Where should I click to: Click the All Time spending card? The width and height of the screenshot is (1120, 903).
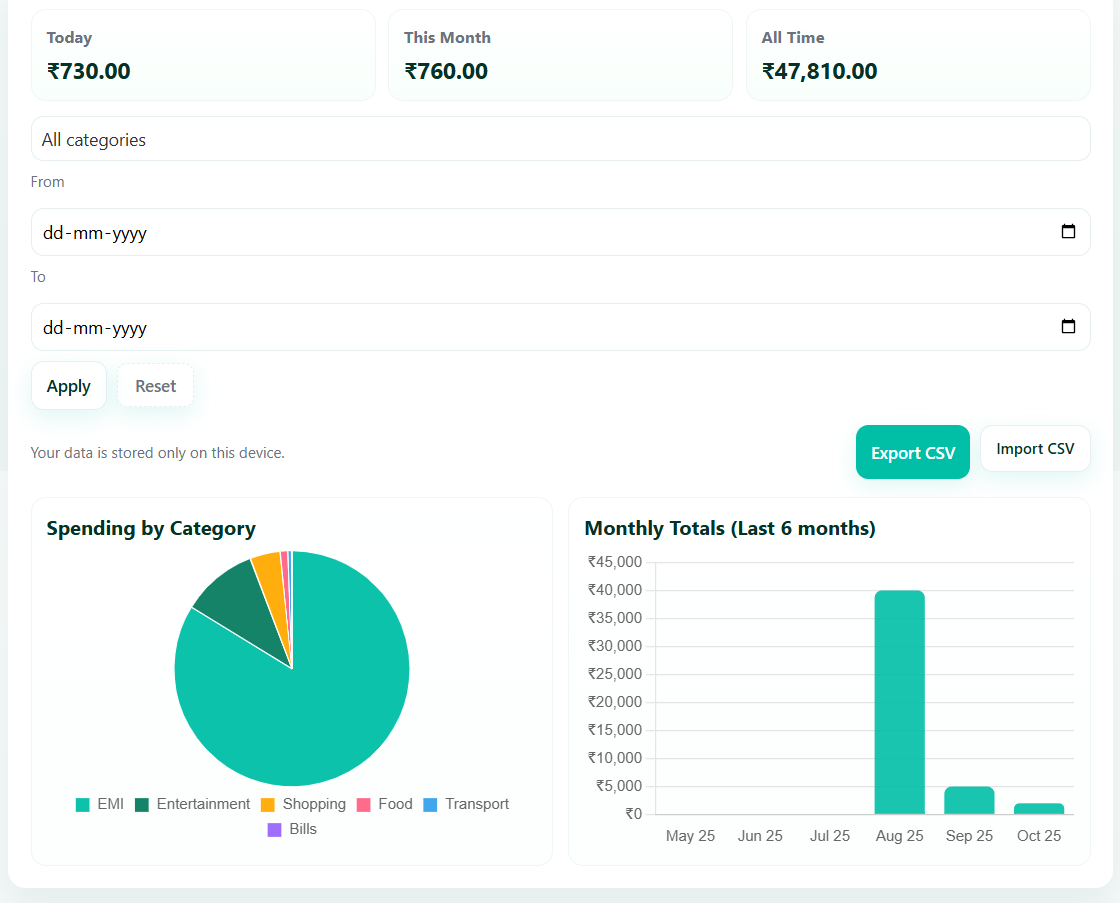point(918,55)
